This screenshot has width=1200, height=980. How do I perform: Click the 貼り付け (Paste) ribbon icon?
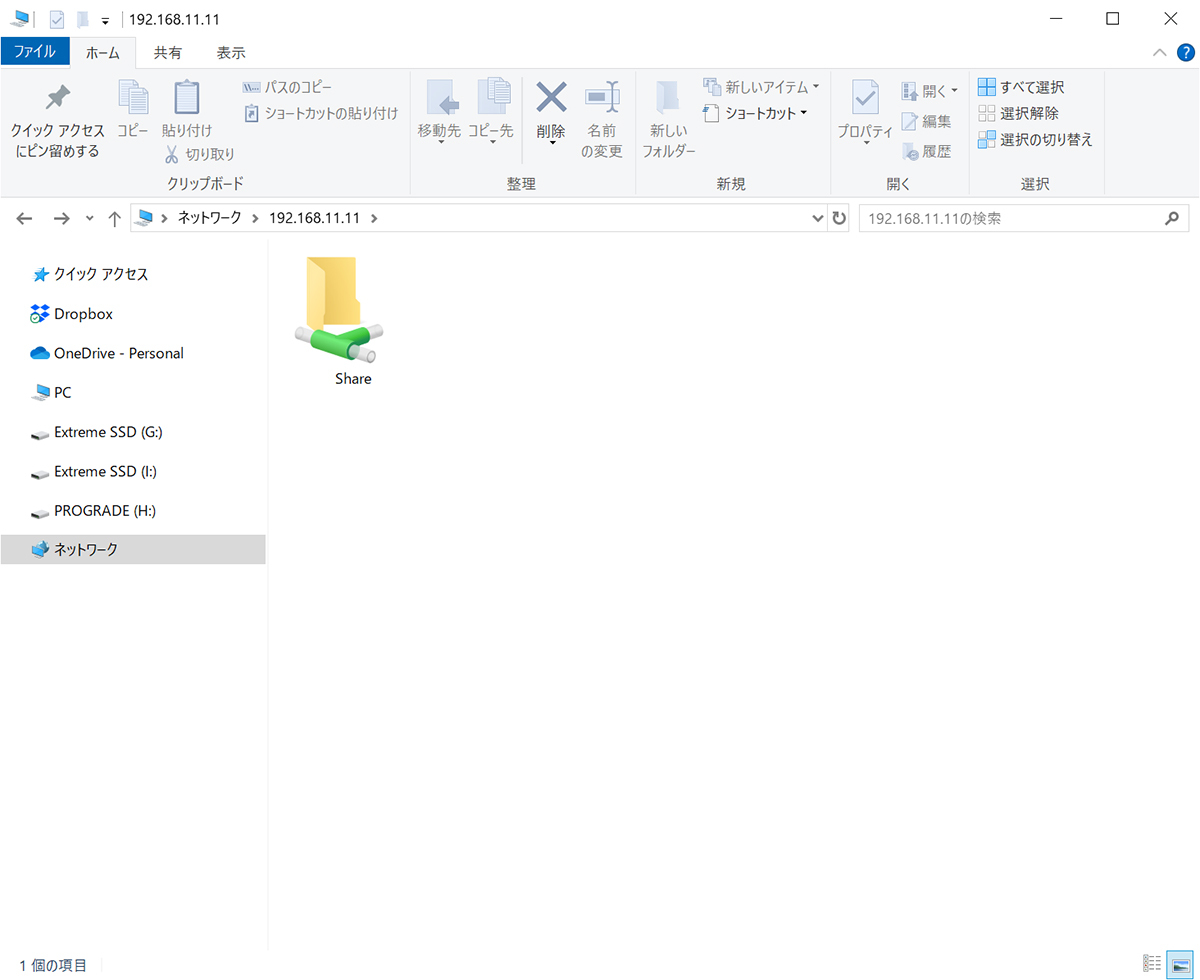tap(187, 108)
